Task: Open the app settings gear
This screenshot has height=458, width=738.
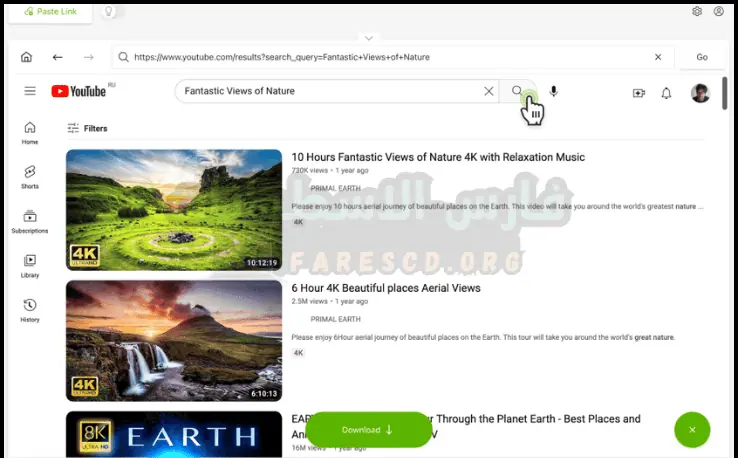Action: [x=697, y=11]
